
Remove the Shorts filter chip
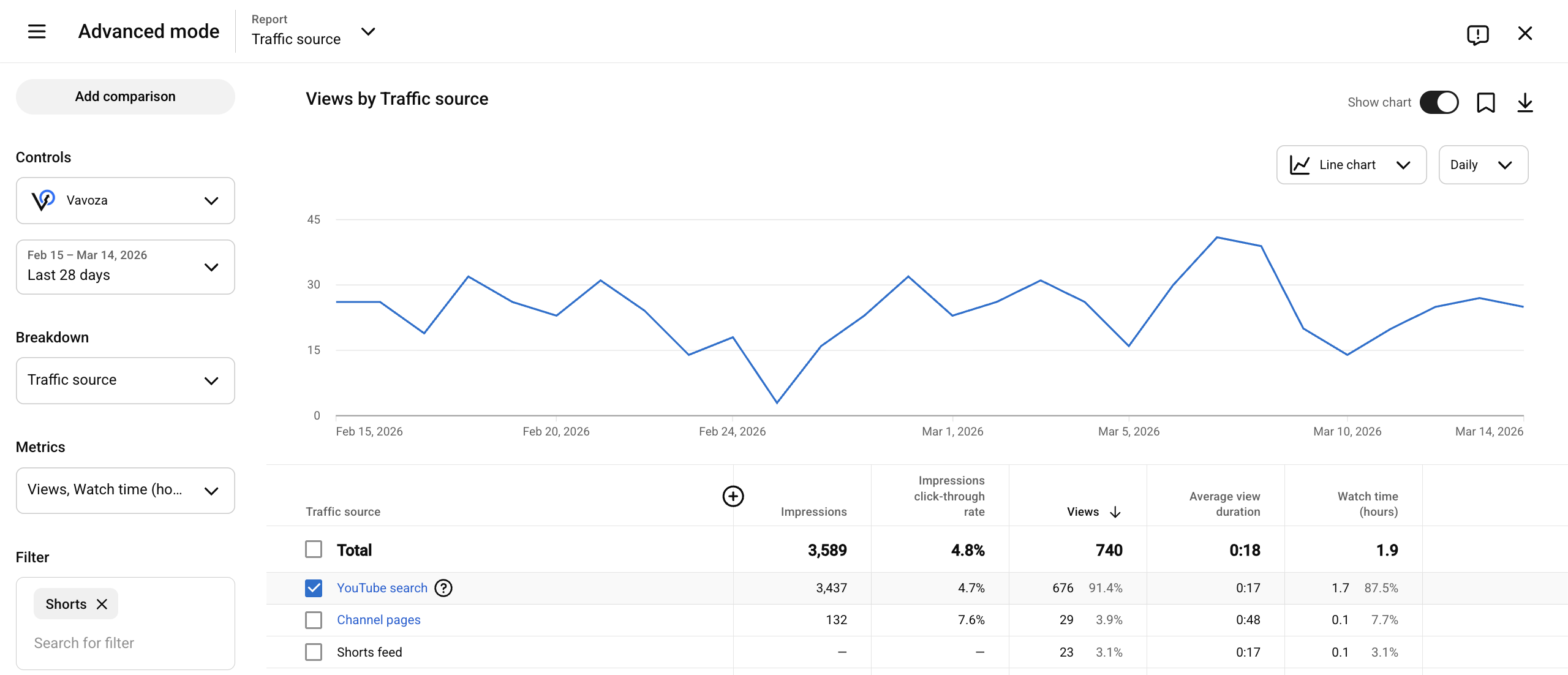point(102,604)
